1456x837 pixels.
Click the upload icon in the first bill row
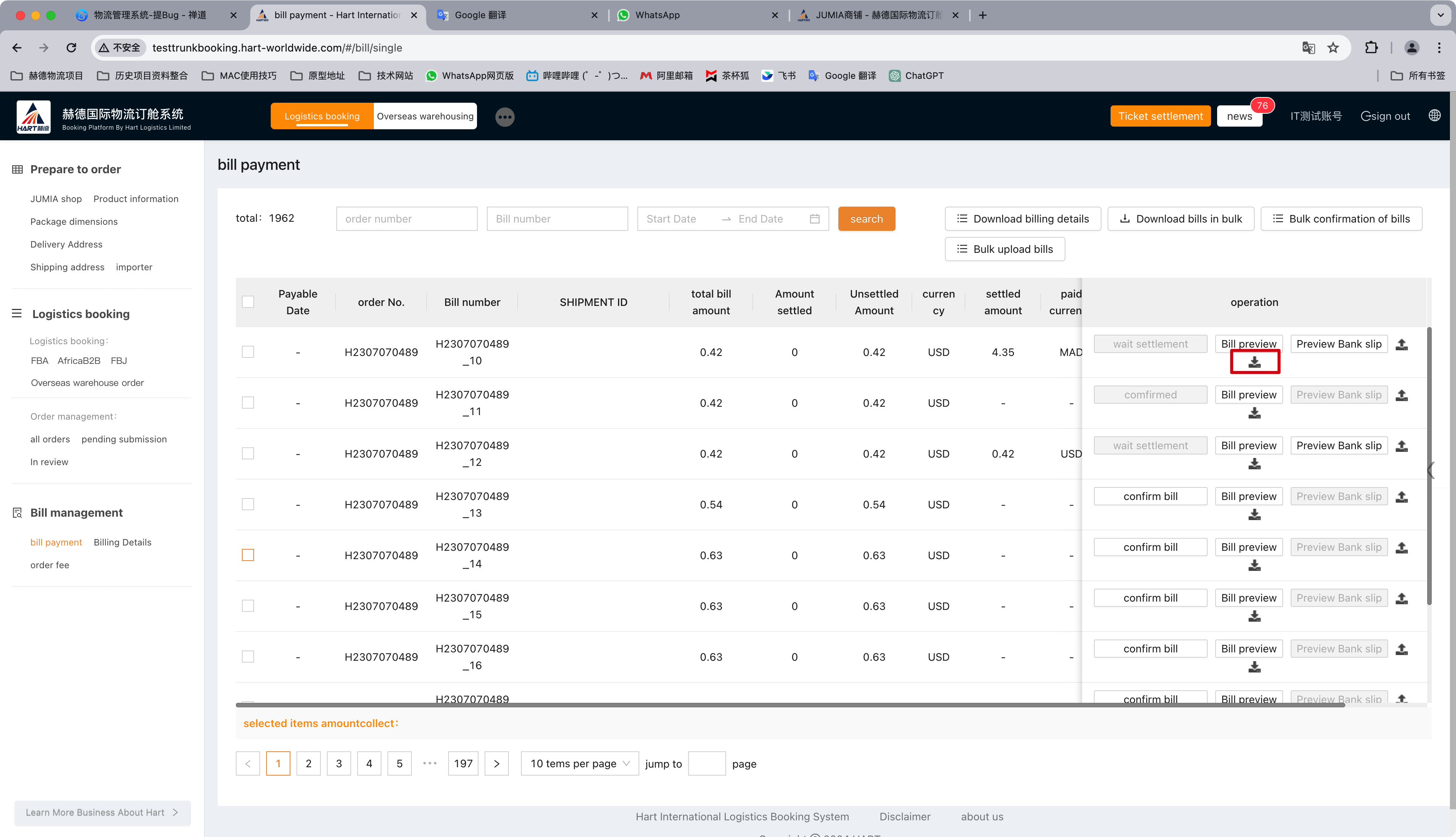[1401, 344]
